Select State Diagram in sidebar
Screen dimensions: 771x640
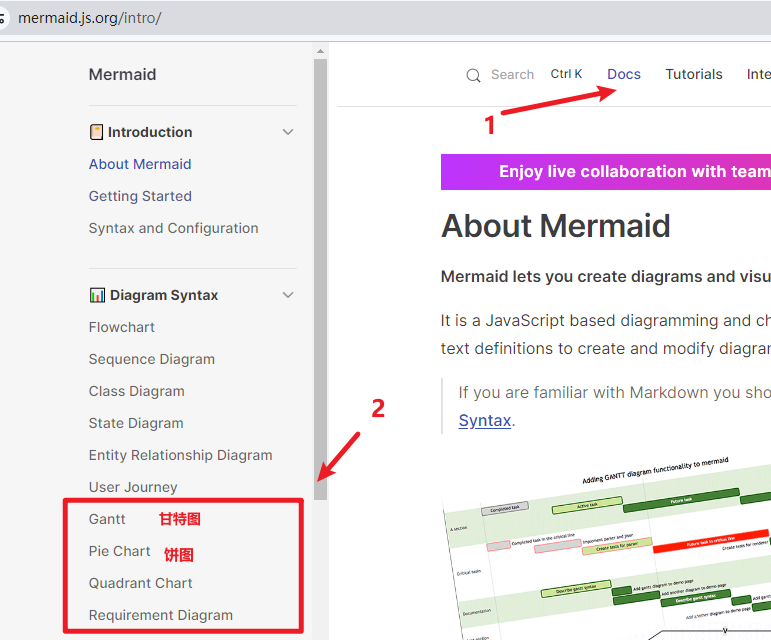(136, 423)
